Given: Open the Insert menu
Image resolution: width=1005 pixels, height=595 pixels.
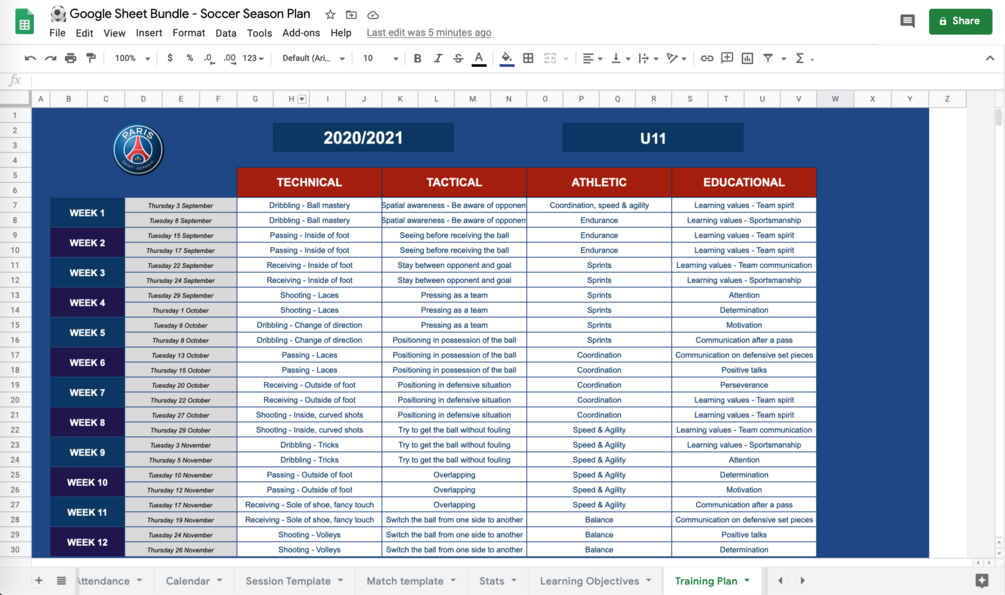Looking at the screenshot, I should [x=149, y=33].
